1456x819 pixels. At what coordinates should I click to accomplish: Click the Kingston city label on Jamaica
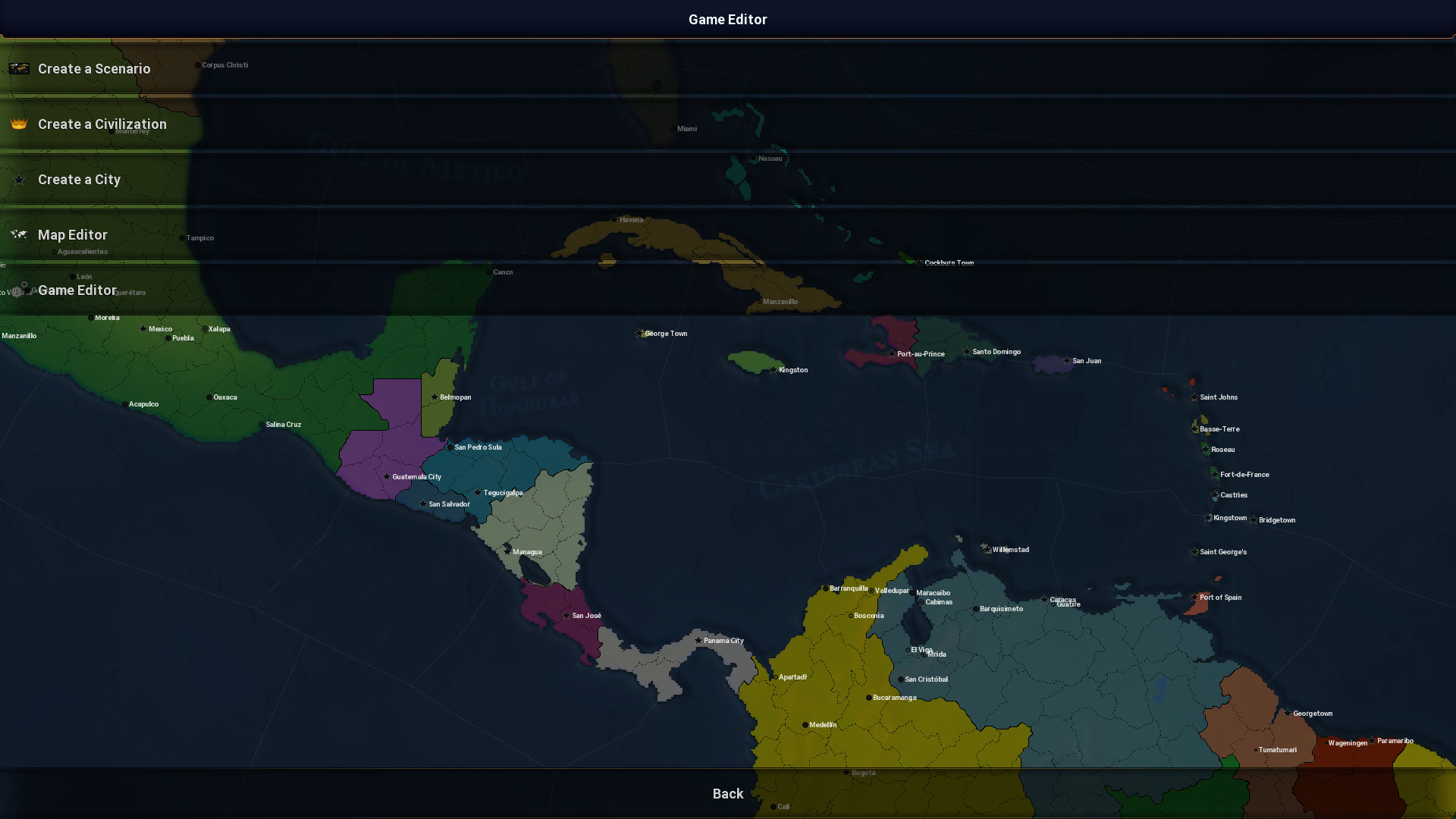(793, 370)
